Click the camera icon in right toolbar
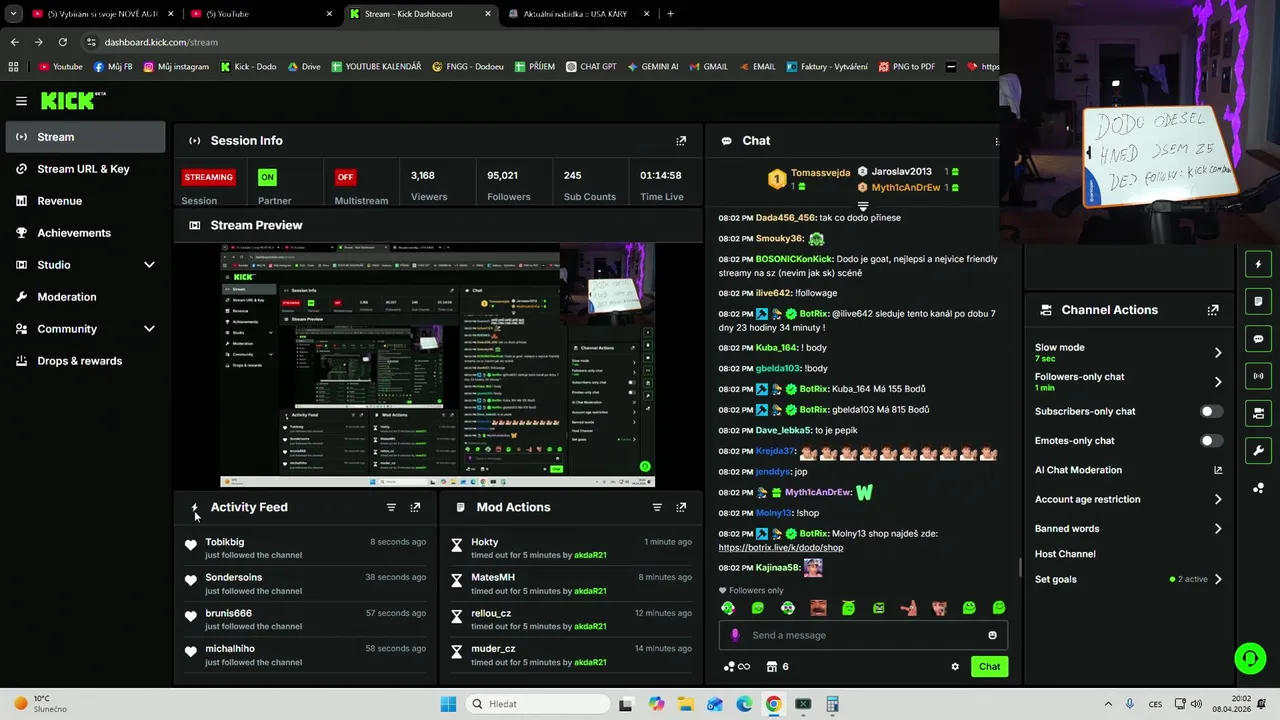This screenshot has width=1280, height=720. click(1258, 413)
